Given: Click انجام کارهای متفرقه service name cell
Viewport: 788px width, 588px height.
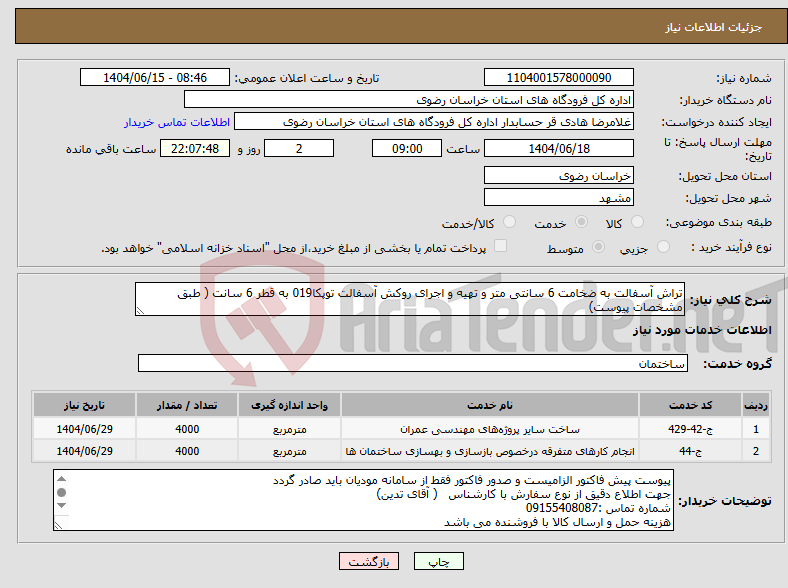Looking at the screenshot, I should [x=490, y=451].
